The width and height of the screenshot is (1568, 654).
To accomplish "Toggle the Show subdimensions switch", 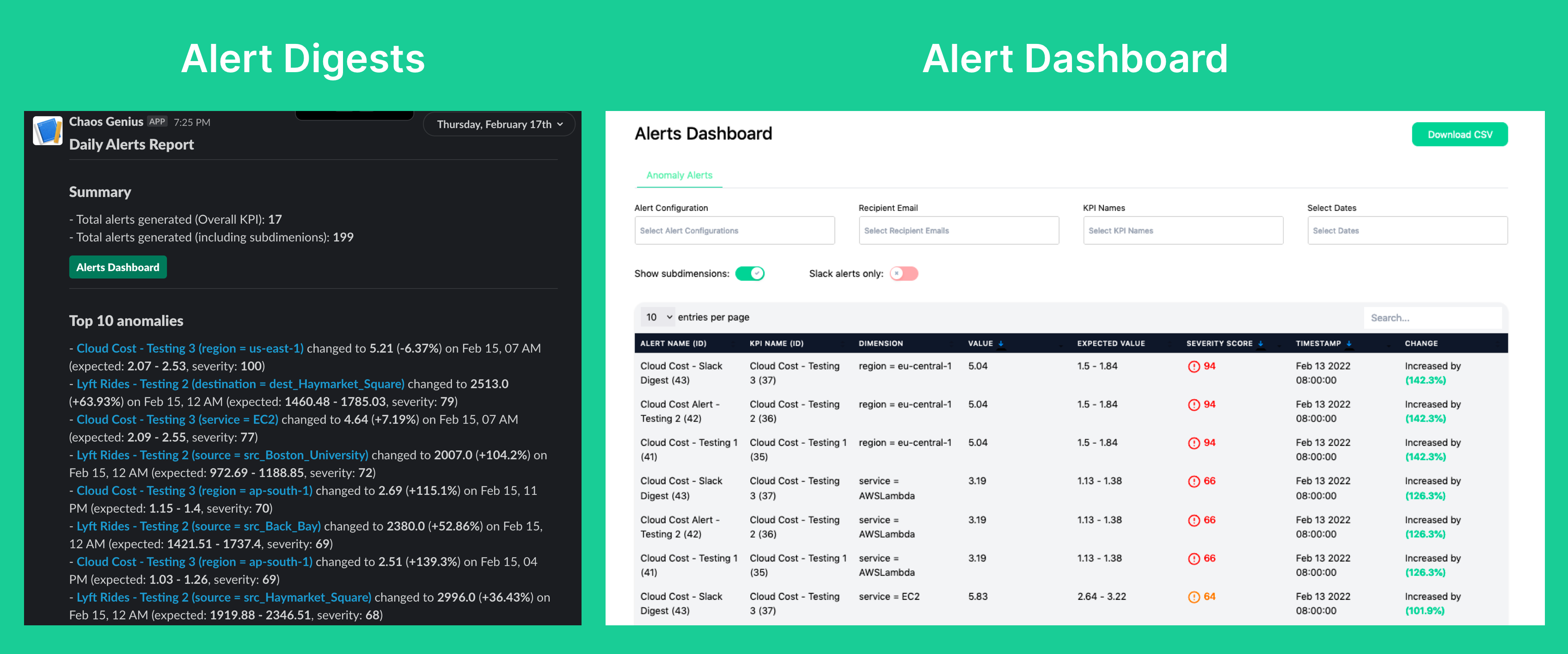I will pyautogui.click(x=749, y=273).
